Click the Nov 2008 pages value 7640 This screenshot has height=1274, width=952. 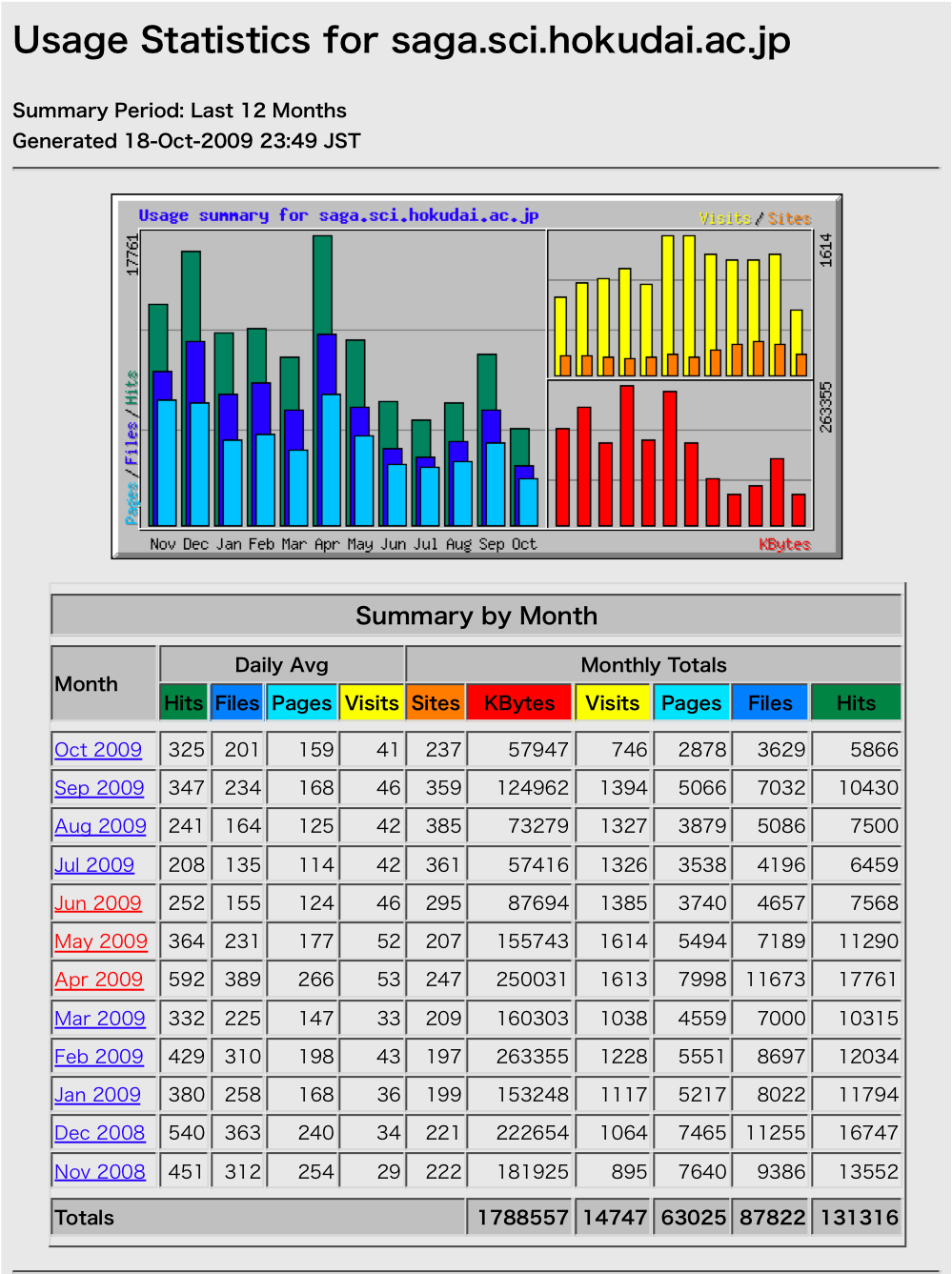702,1172
